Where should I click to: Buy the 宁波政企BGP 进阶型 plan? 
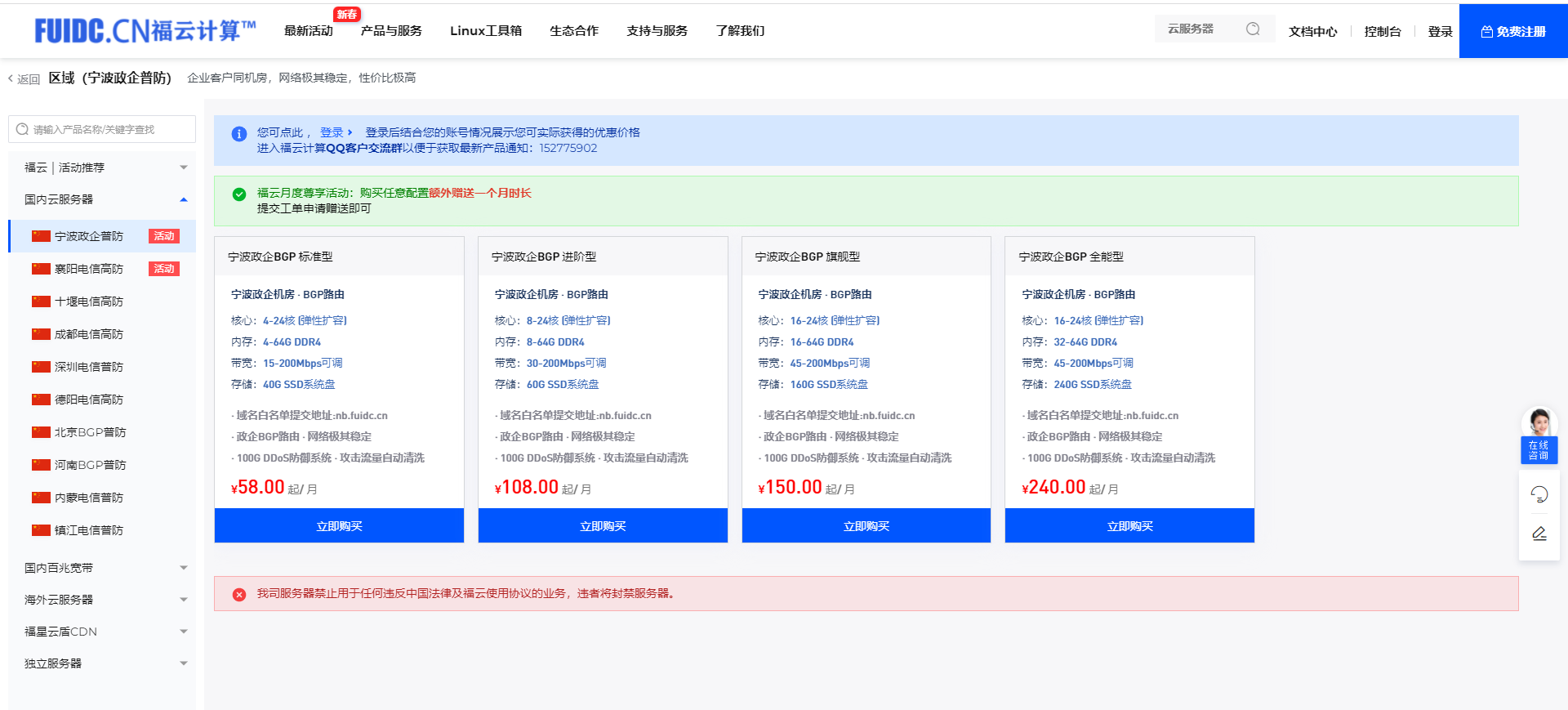[x=603, y=526]
